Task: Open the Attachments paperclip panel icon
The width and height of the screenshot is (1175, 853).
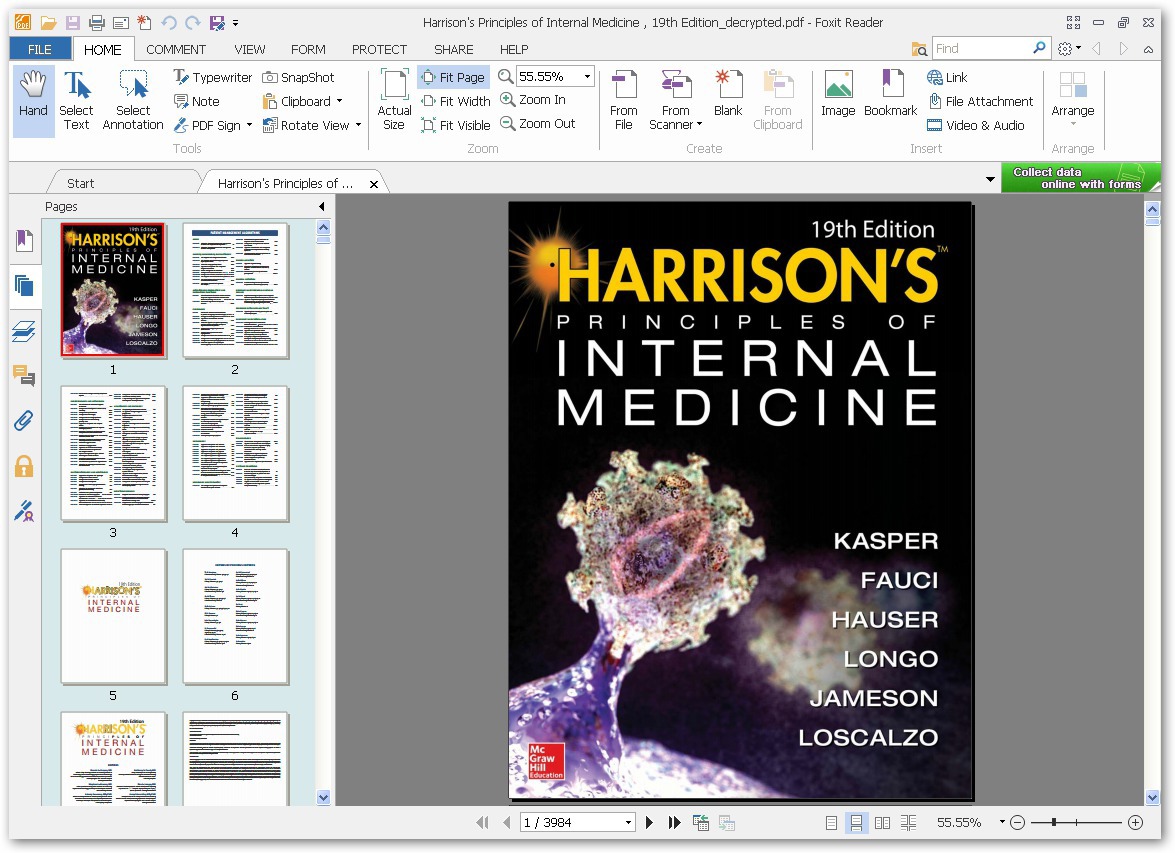Action: pos(24,420)
